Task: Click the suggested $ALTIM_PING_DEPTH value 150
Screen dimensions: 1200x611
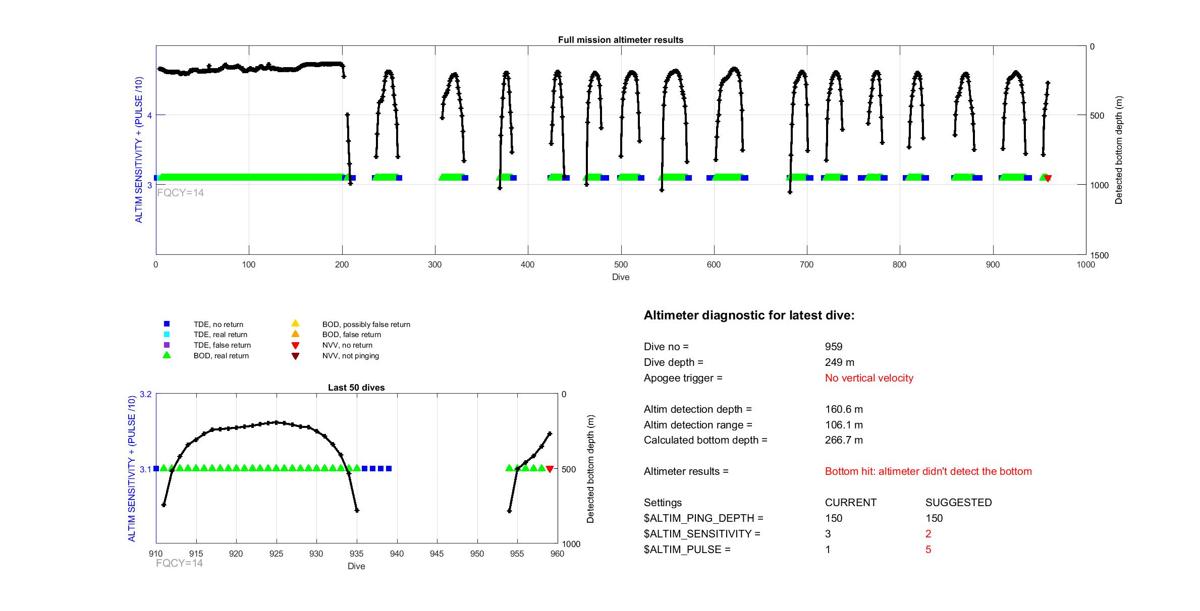Action: (x=935, y=518)
